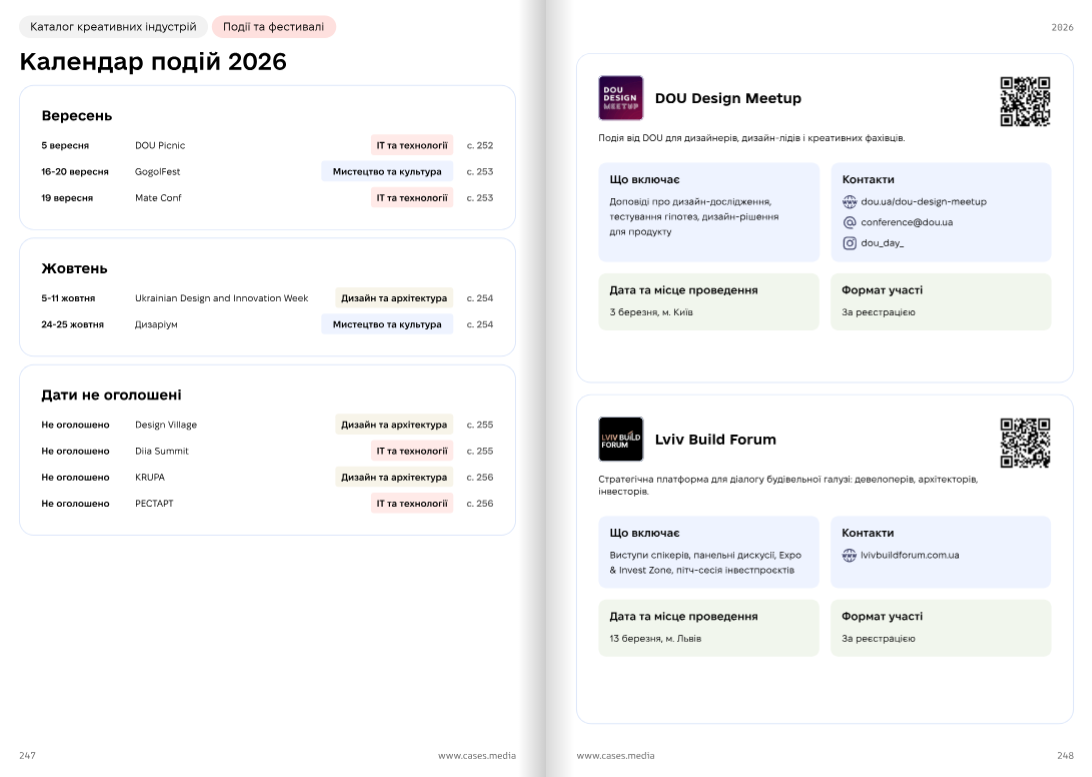
Task: Click the Lviv Build Forum logo thumbnail
Action: 621,439
